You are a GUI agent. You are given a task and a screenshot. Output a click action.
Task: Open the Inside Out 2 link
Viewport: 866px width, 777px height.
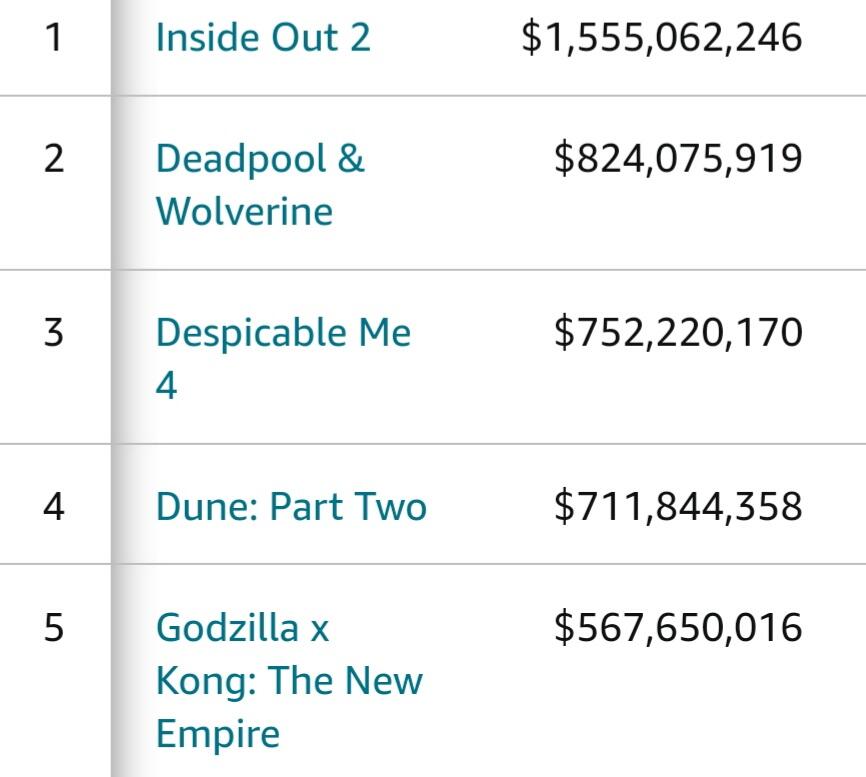[263, 38]
